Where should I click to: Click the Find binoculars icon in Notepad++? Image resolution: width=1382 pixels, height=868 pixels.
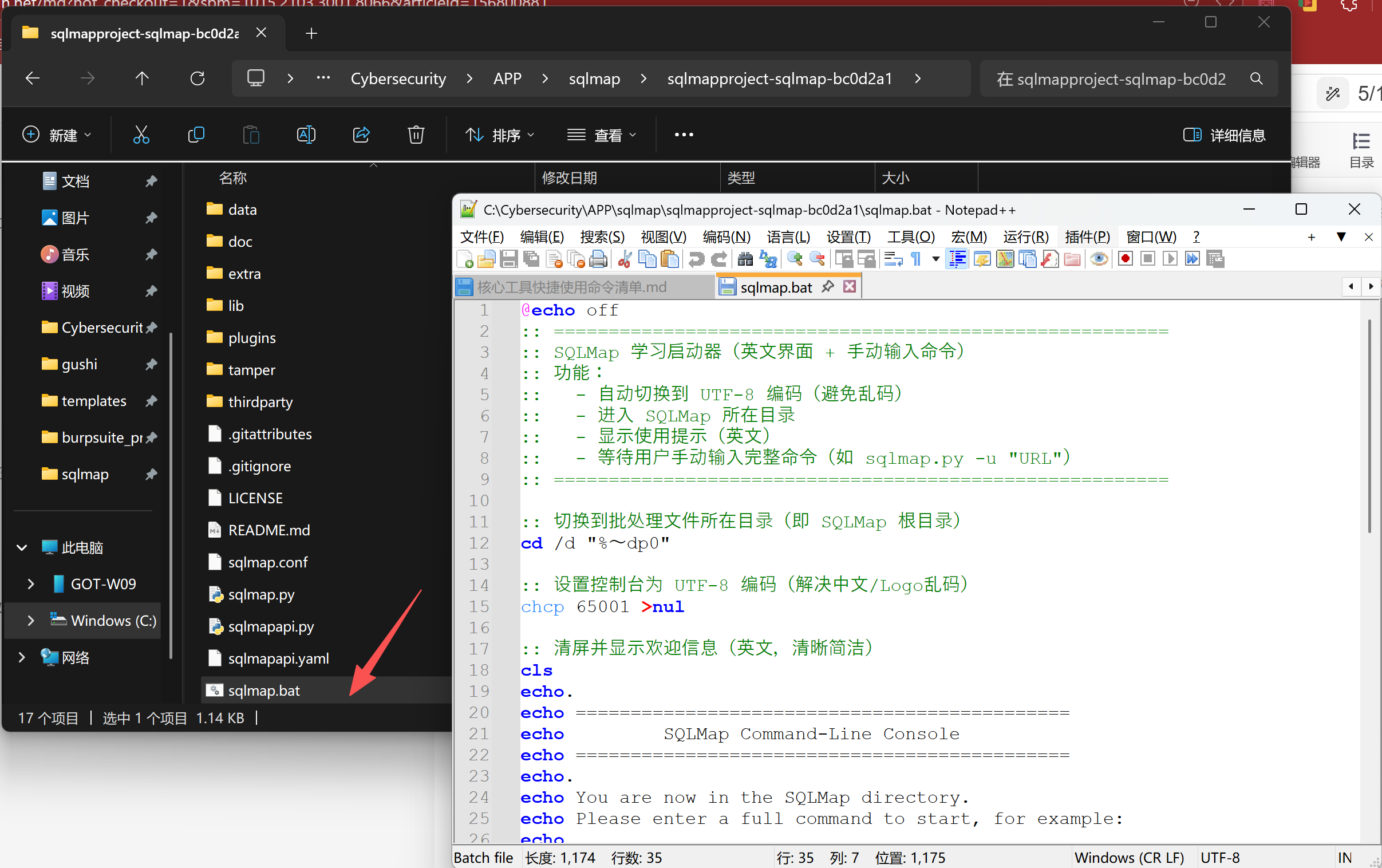tap(745, 259)
